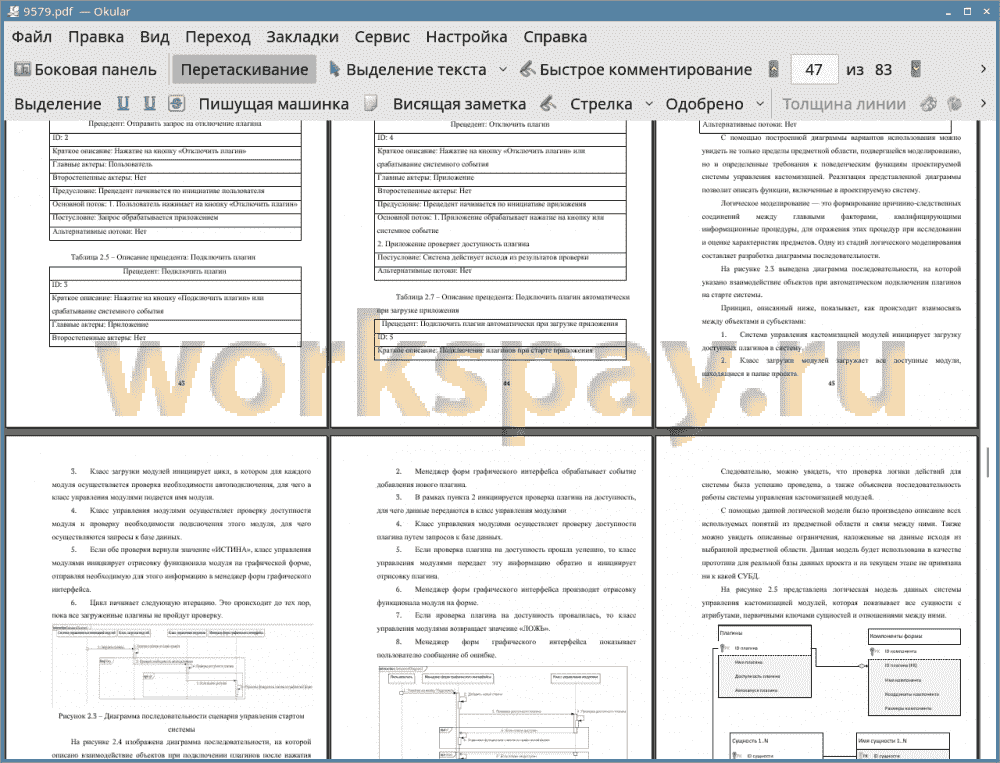Toggle the Перетаскивание browse mode

[244, 69]
